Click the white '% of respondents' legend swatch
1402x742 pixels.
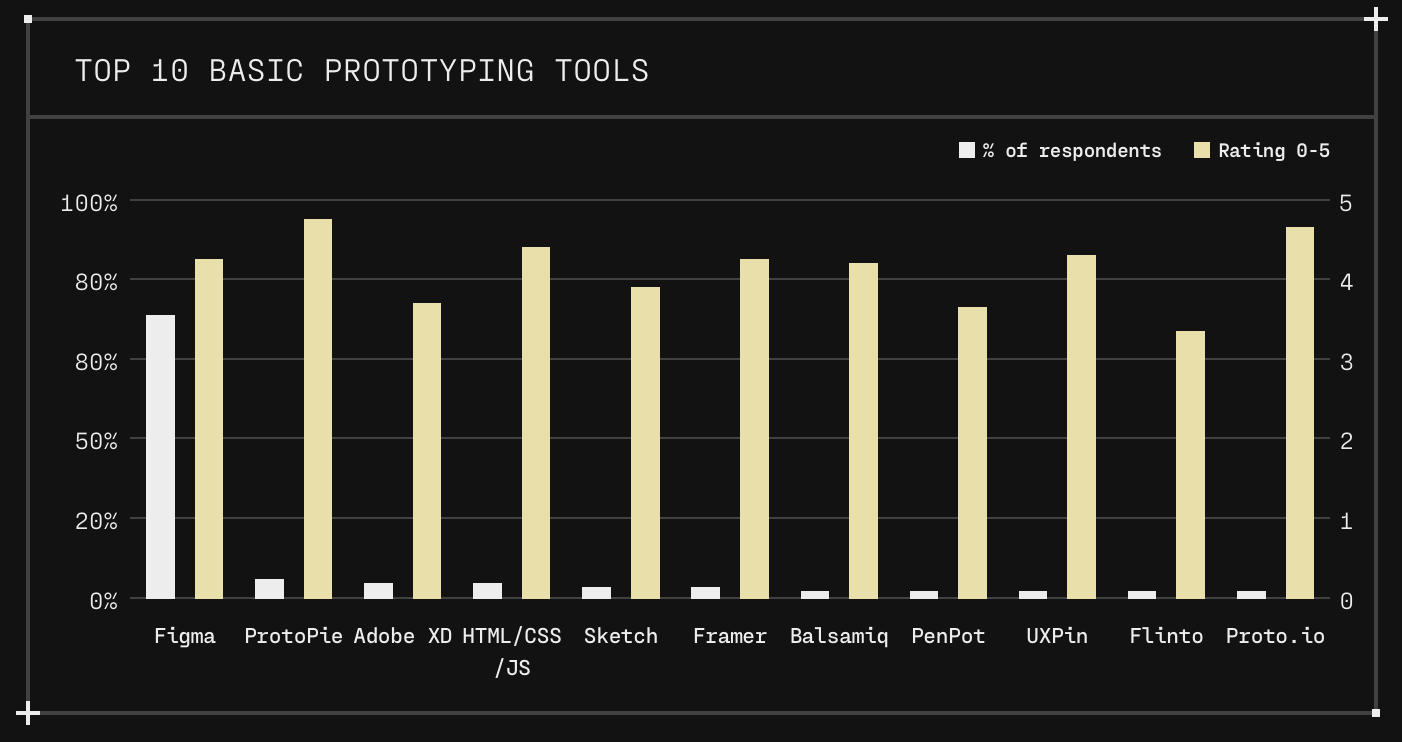pyautogui.click(x=966, y=150)
